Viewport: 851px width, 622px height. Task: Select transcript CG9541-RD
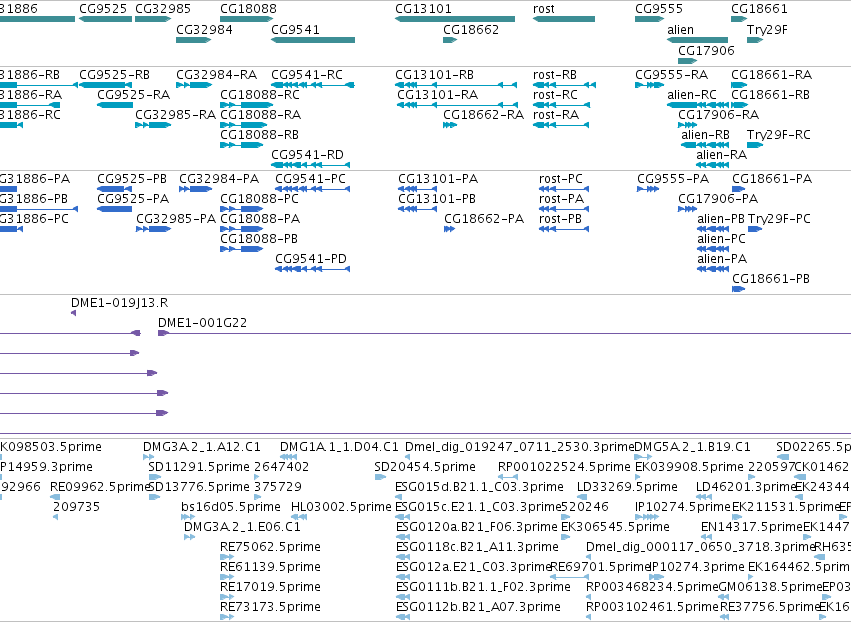click(310, 165)
